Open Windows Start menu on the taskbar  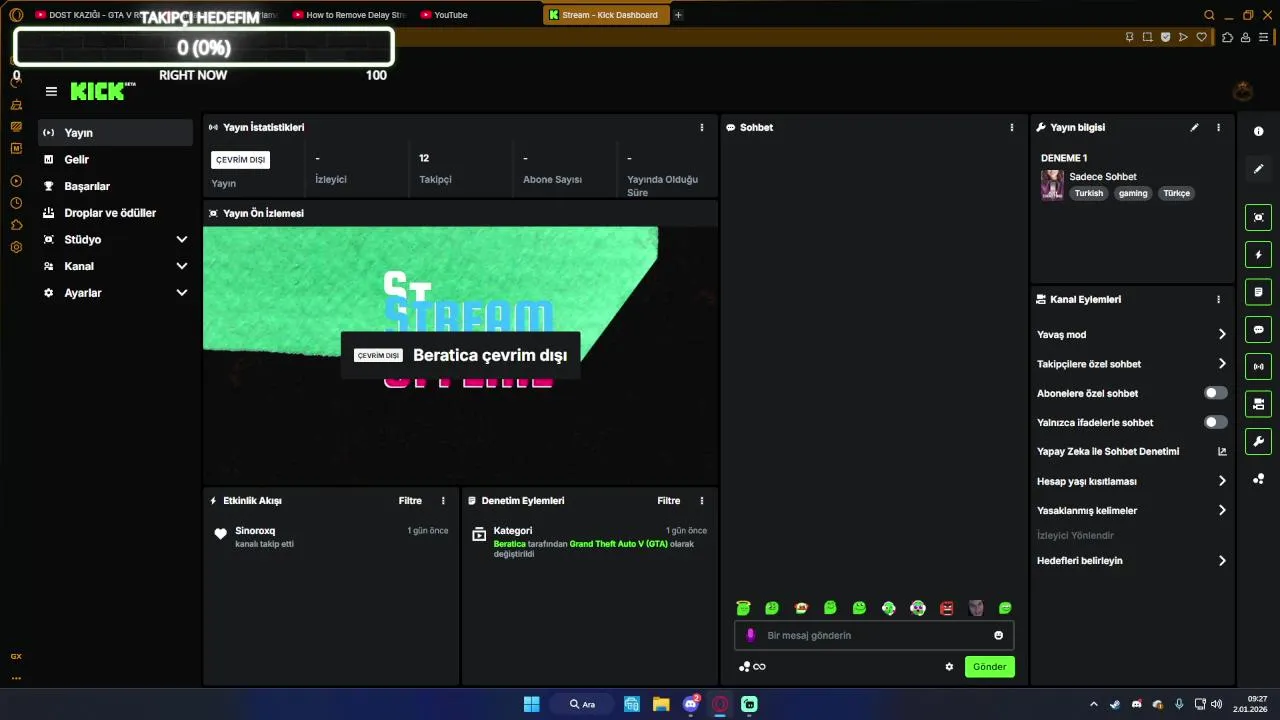click(531, 704)
